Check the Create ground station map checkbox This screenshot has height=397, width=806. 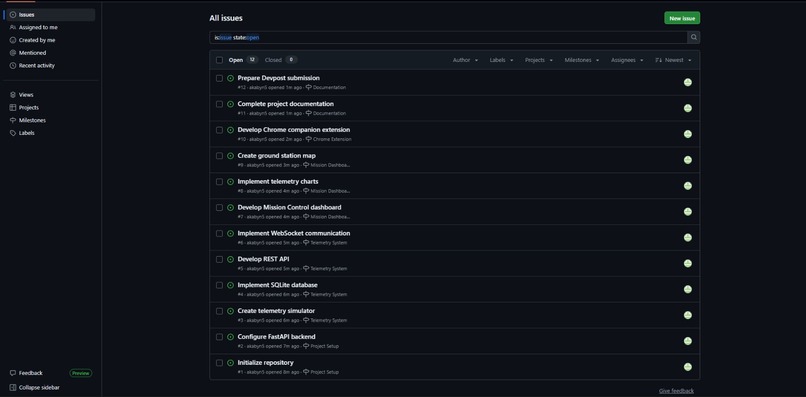pos(219,156)
